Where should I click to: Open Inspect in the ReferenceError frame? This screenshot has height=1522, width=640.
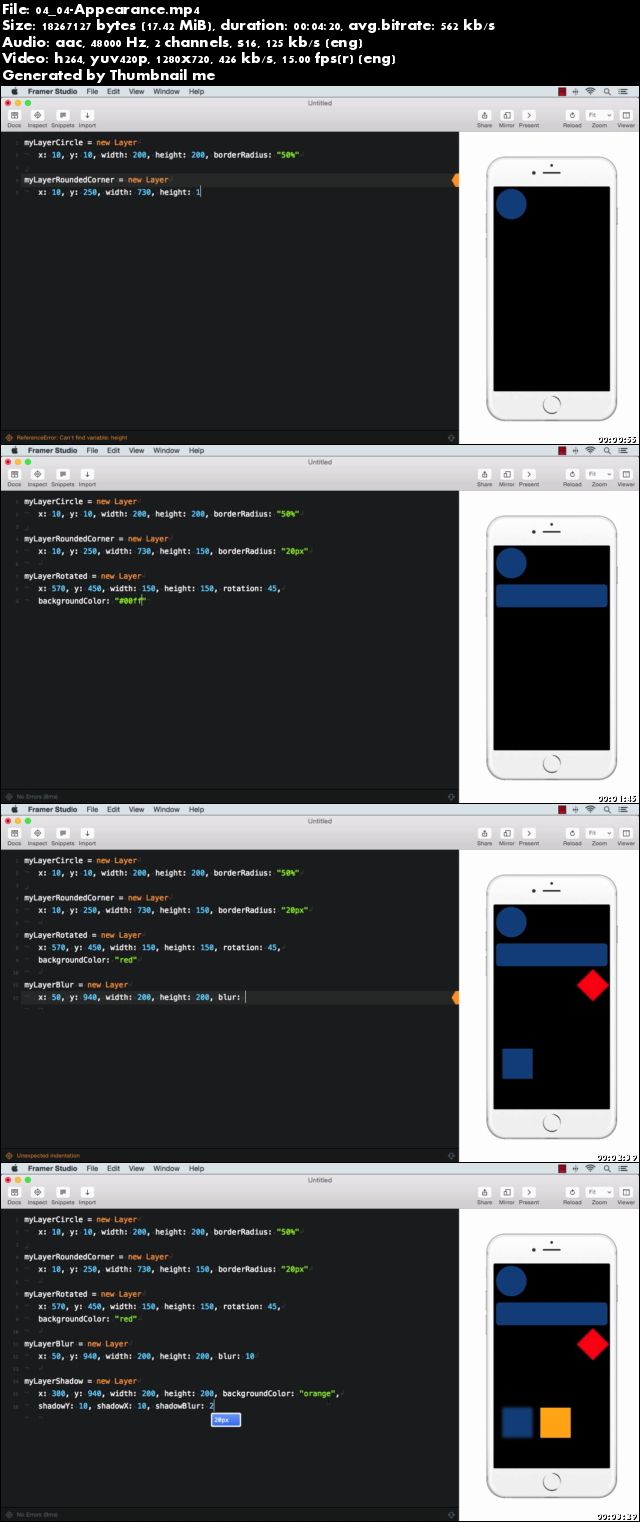[x=38, y=118]
